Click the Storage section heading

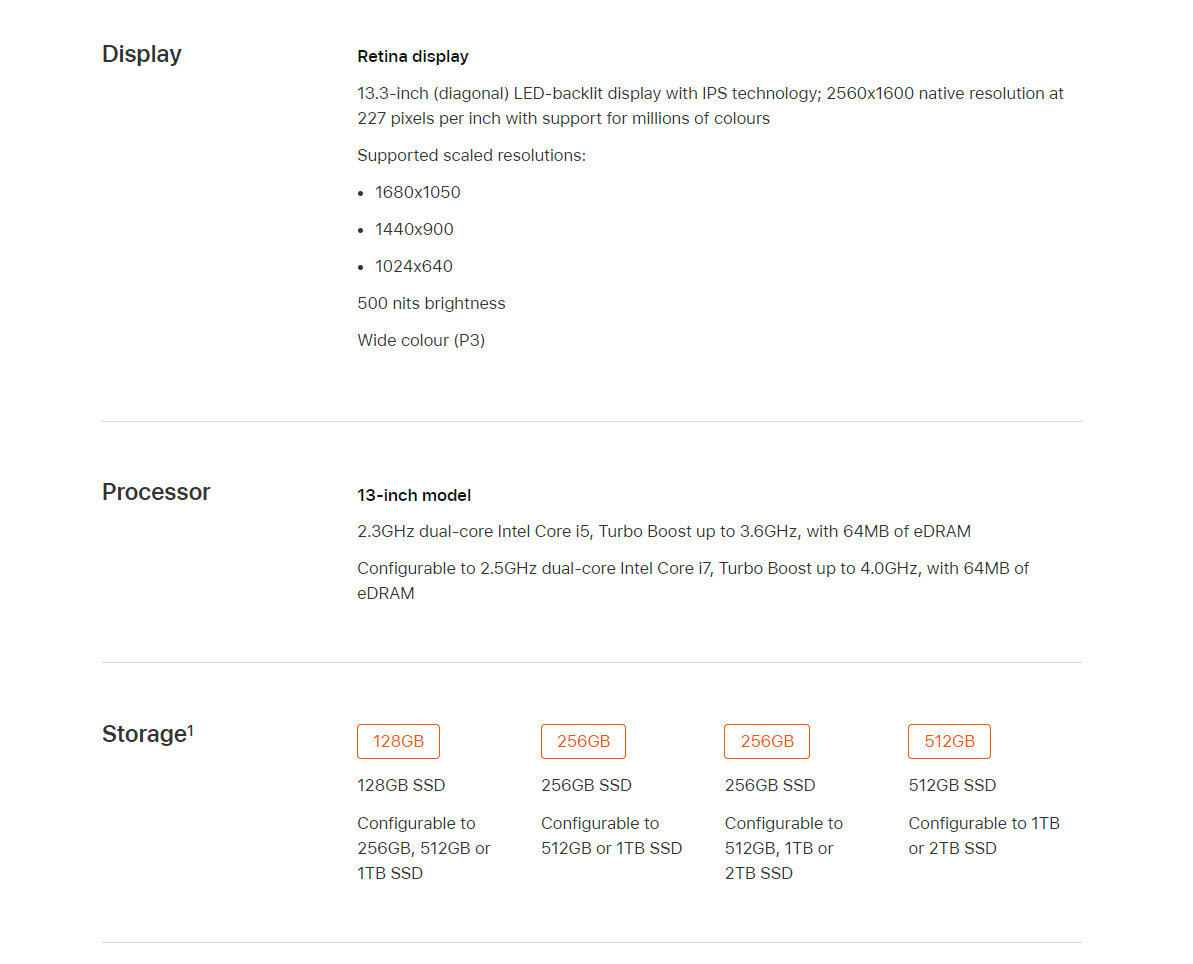point(145,734)
